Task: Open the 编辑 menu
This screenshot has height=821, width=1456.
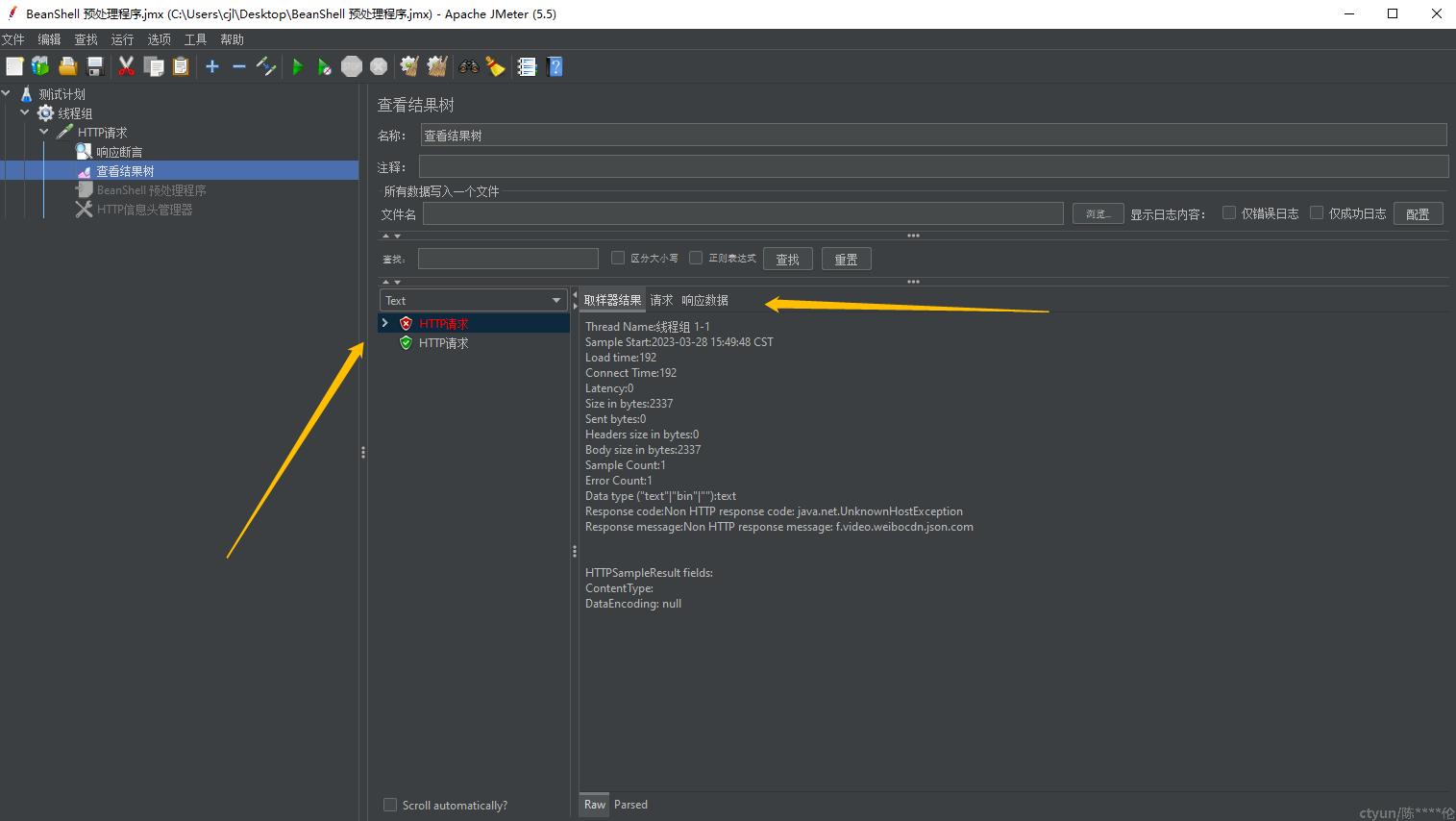Action: 49,39
